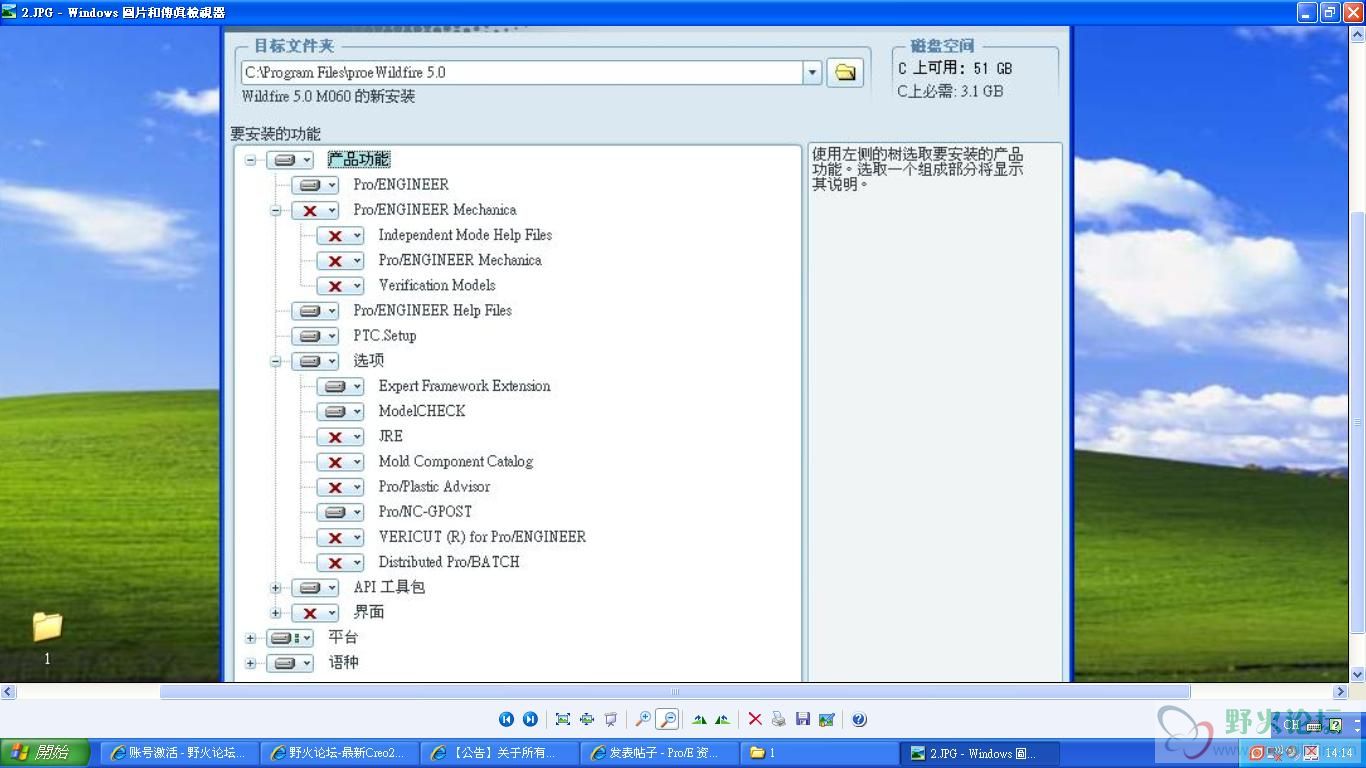Select the Pro/ENGINEER Help Files label
The image size is (1366, 768).
pos(432,311)
